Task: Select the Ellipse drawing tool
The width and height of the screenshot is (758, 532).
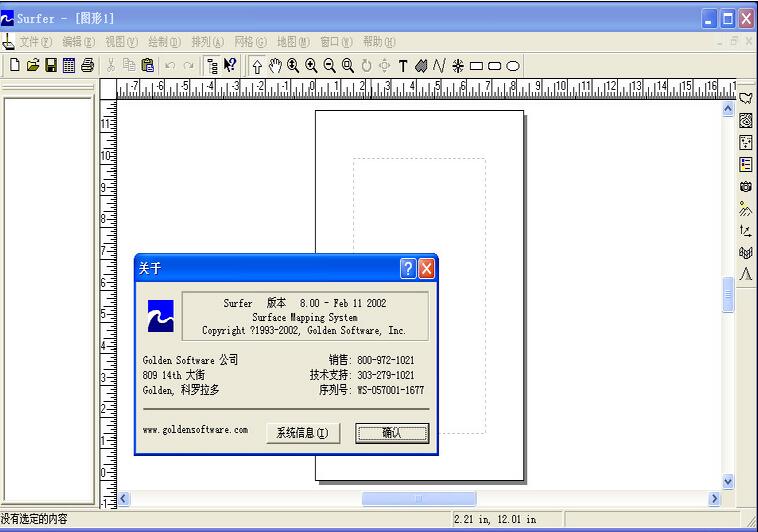Action: click(513, 66)
